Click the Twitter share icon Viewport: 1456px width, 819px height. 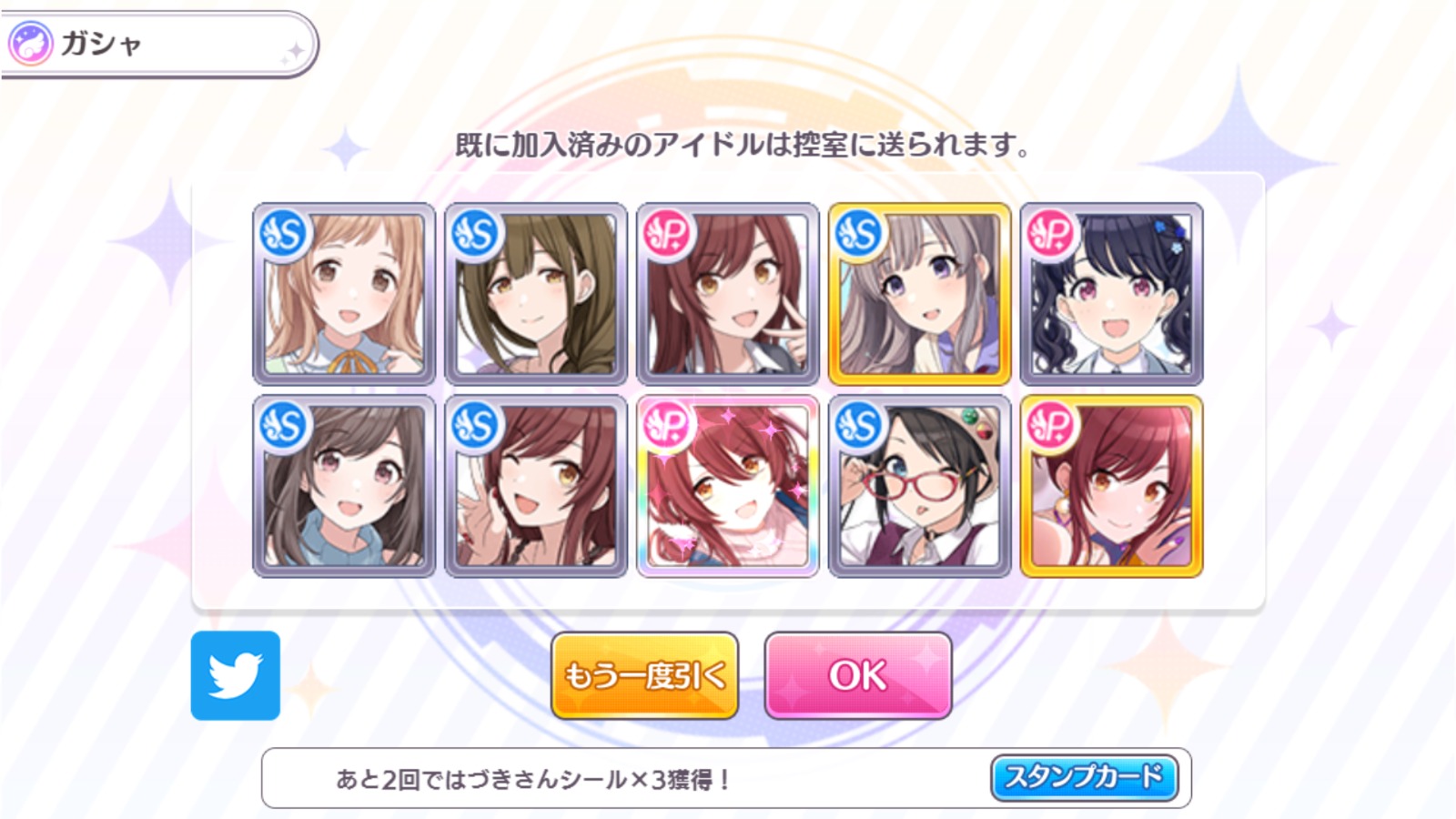click(236, 675)
